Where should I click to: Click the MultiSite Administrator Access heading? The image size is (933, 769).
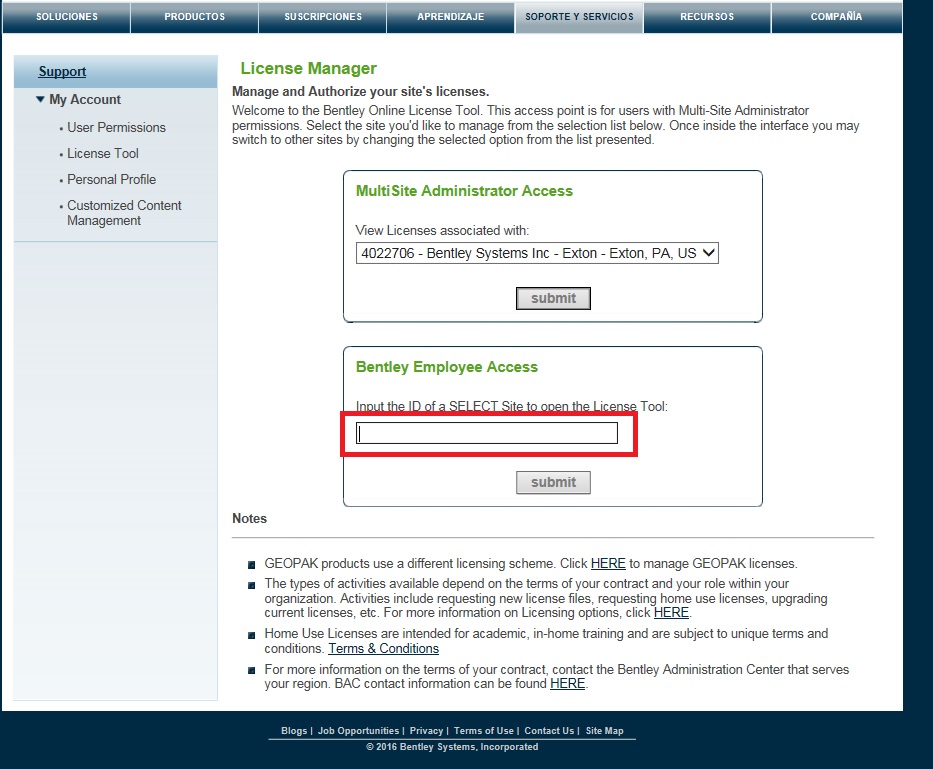464,190
